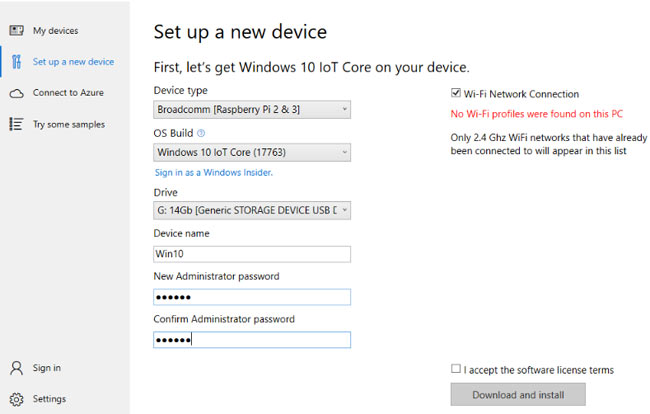Click the Connect to Azure cloud icon
The height and width of the screenshot is (414, 650).
coord(17,93)
